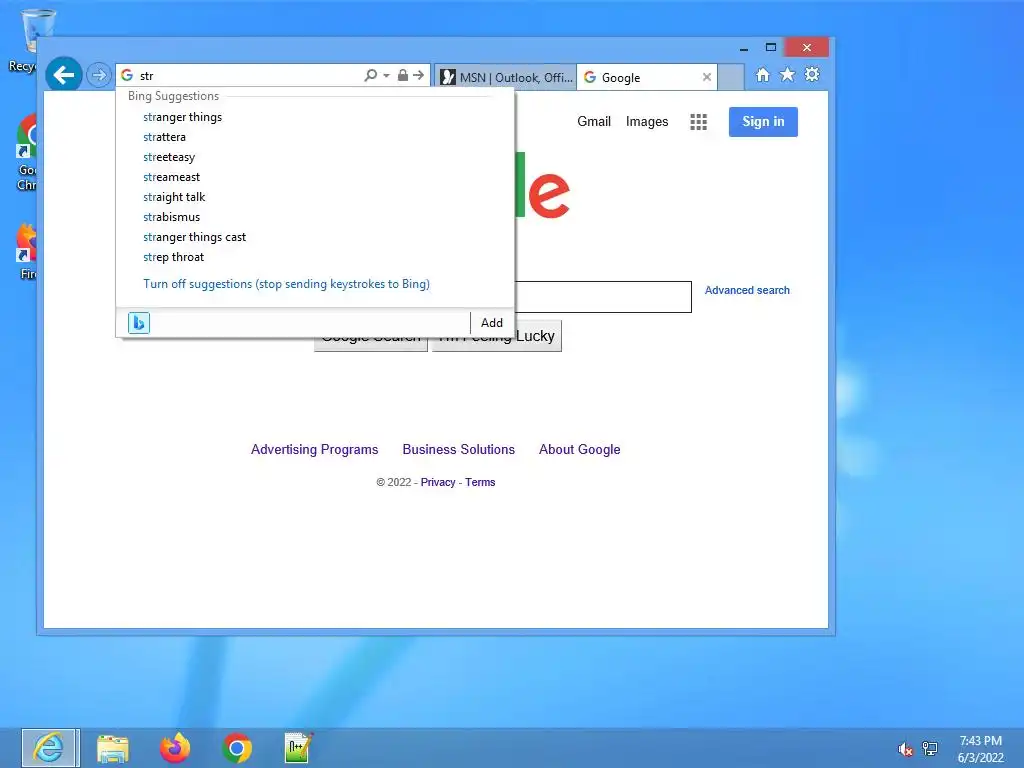The width and height of the screenshot is (1024, 768).
Task: Open Gmail link
Action: click(x=594, y=121)
